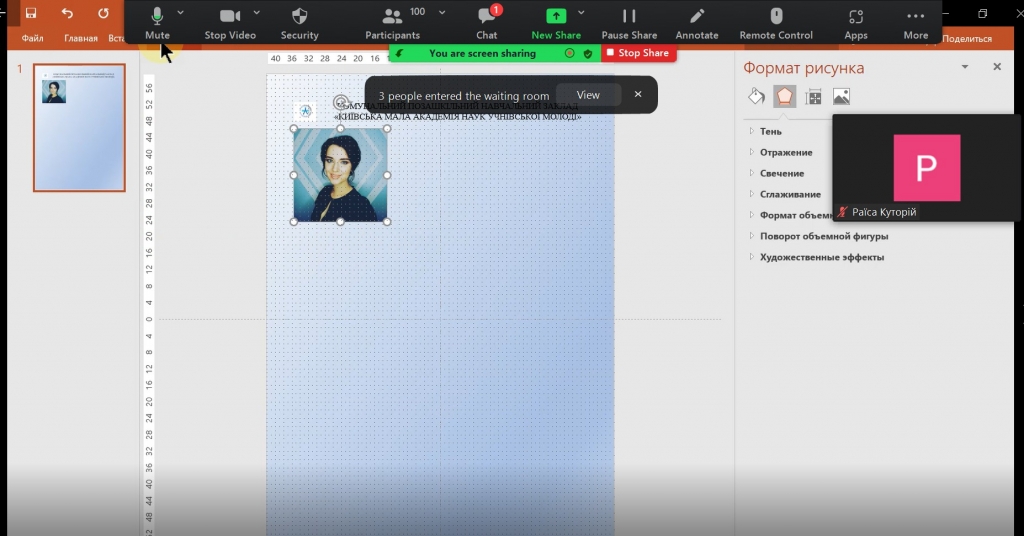Open Формат рисунка pane options arrow

click(965, 67)
